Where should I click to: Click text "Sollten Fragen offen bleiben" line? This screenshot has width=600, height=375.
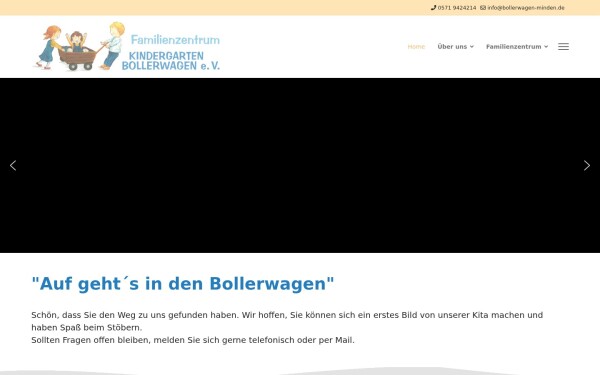193,340
